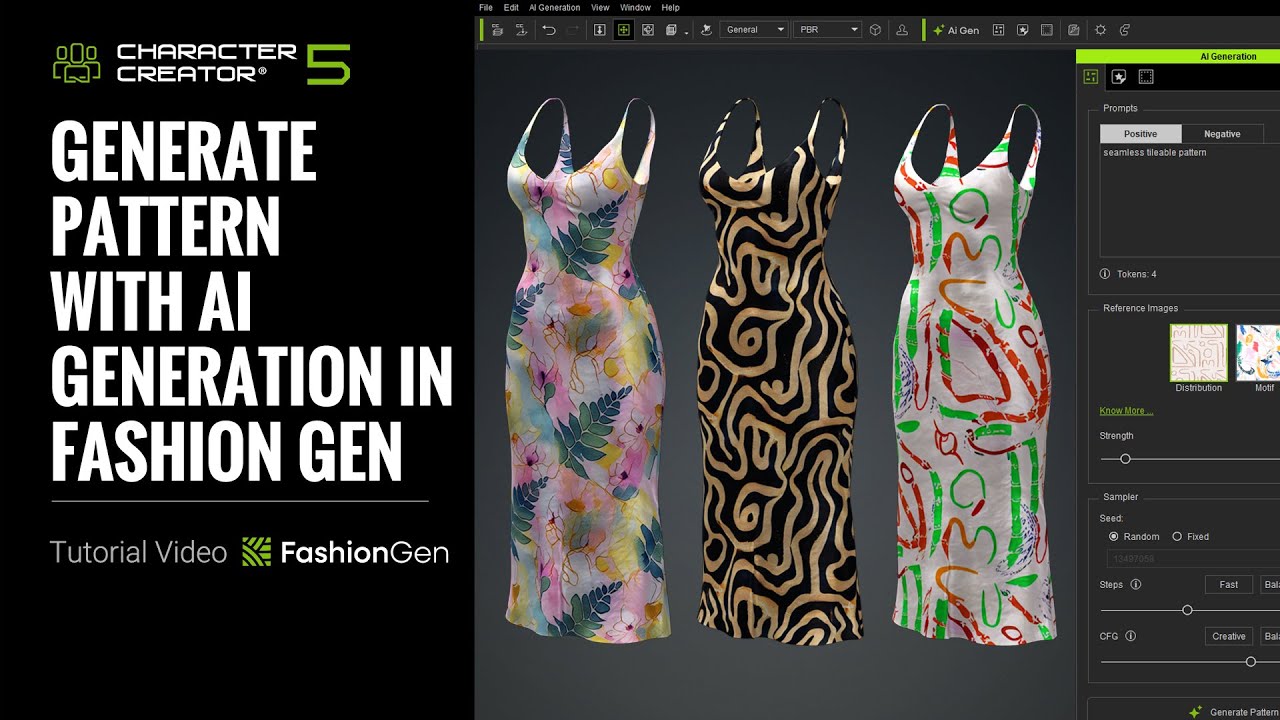The width and height of the screenshot is (1280, 720).
Task: Click the toolbar pattern-grid icon after AI Gen
Action: (998, 30)
